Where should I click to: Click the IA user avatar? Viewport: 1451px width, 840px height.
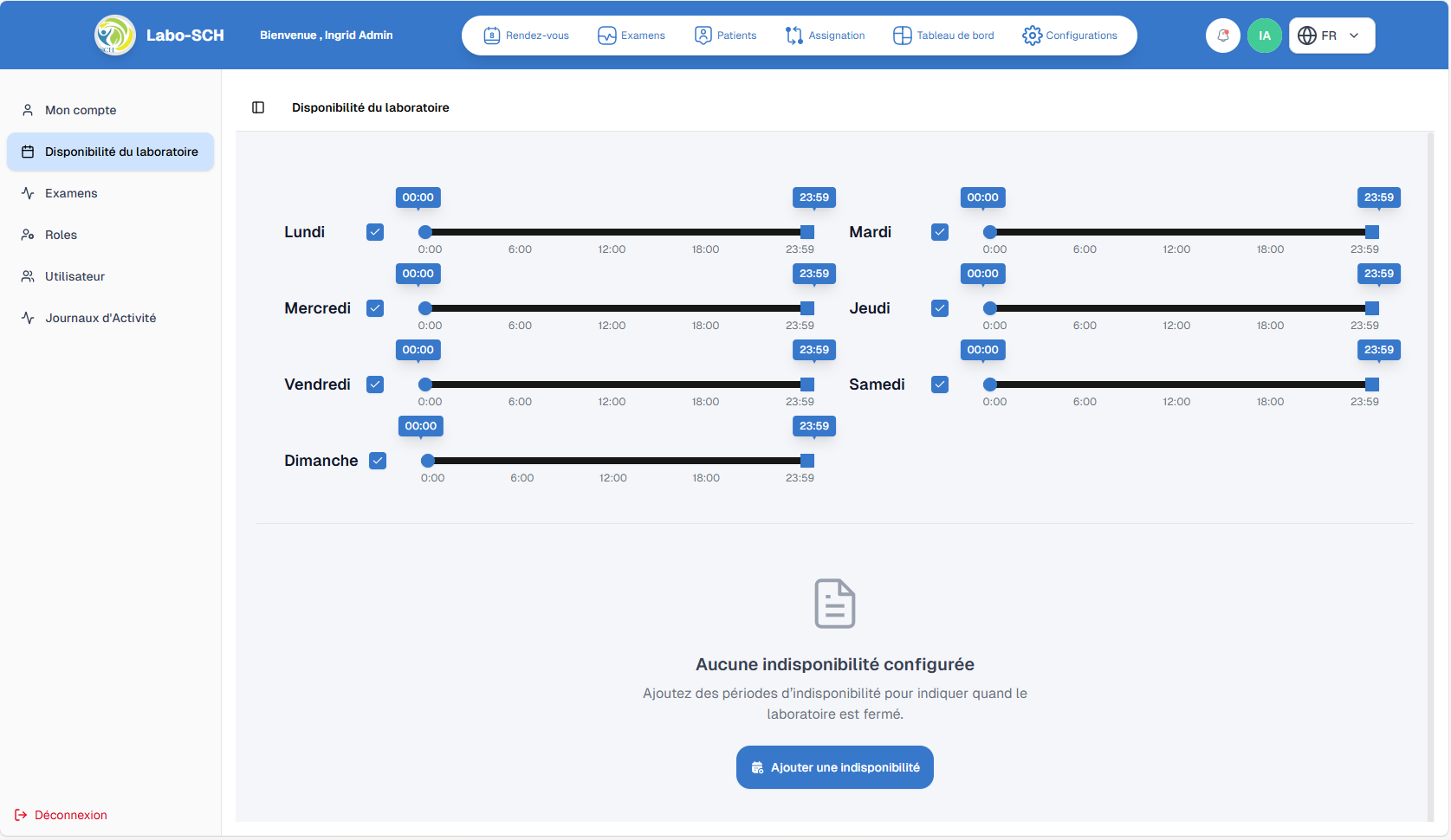point(1264,36)
